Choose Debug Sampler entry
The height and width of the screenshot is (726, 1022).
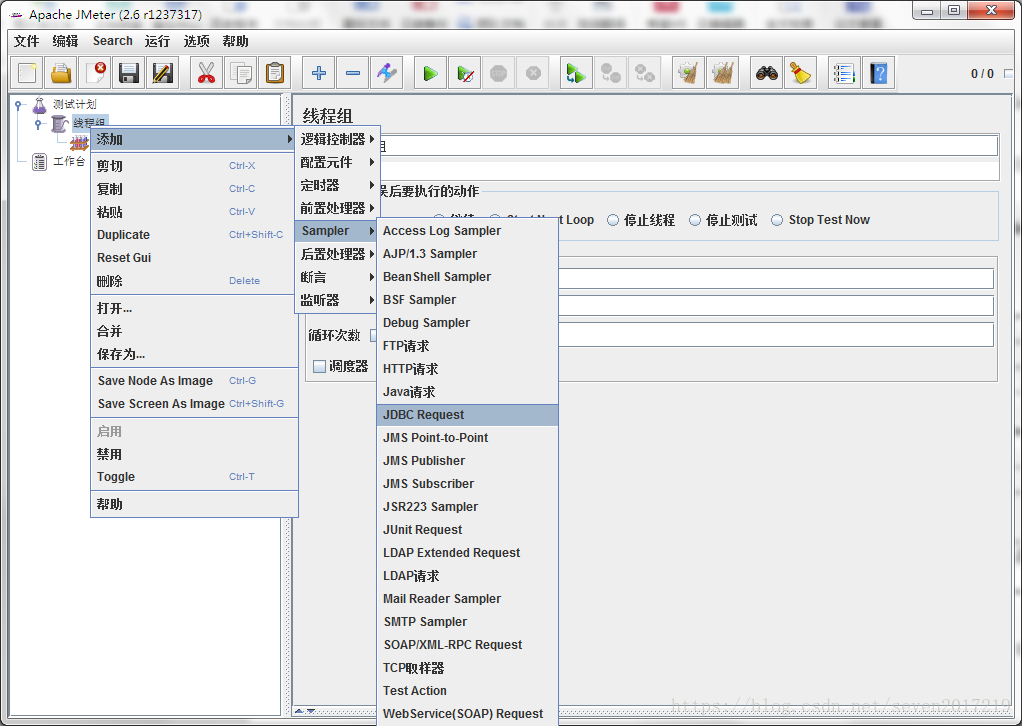pos(467,323)
